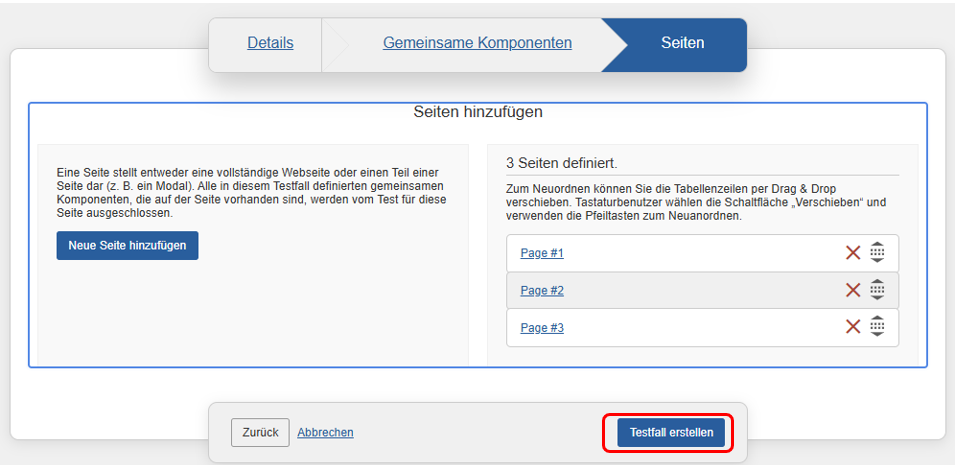Cancel via the Abbrechen link

[x=325, y=432]
